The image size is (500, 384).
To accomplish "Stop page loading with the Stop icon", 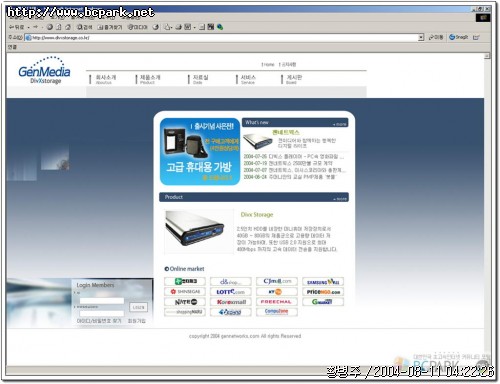I will pos(50,27).
